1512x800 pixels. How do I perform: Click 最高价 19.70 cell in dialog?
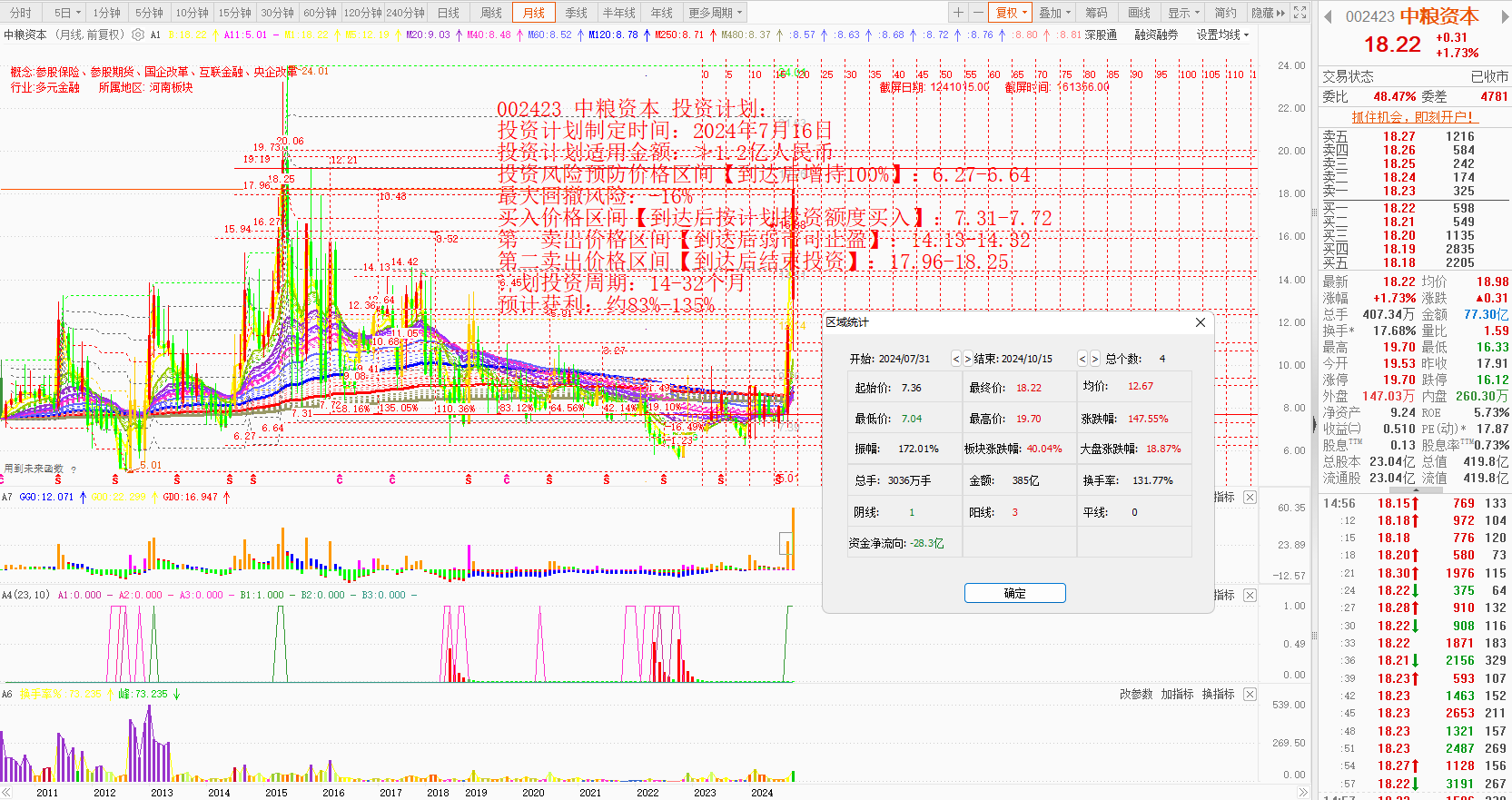click(x=1020, y=419)
